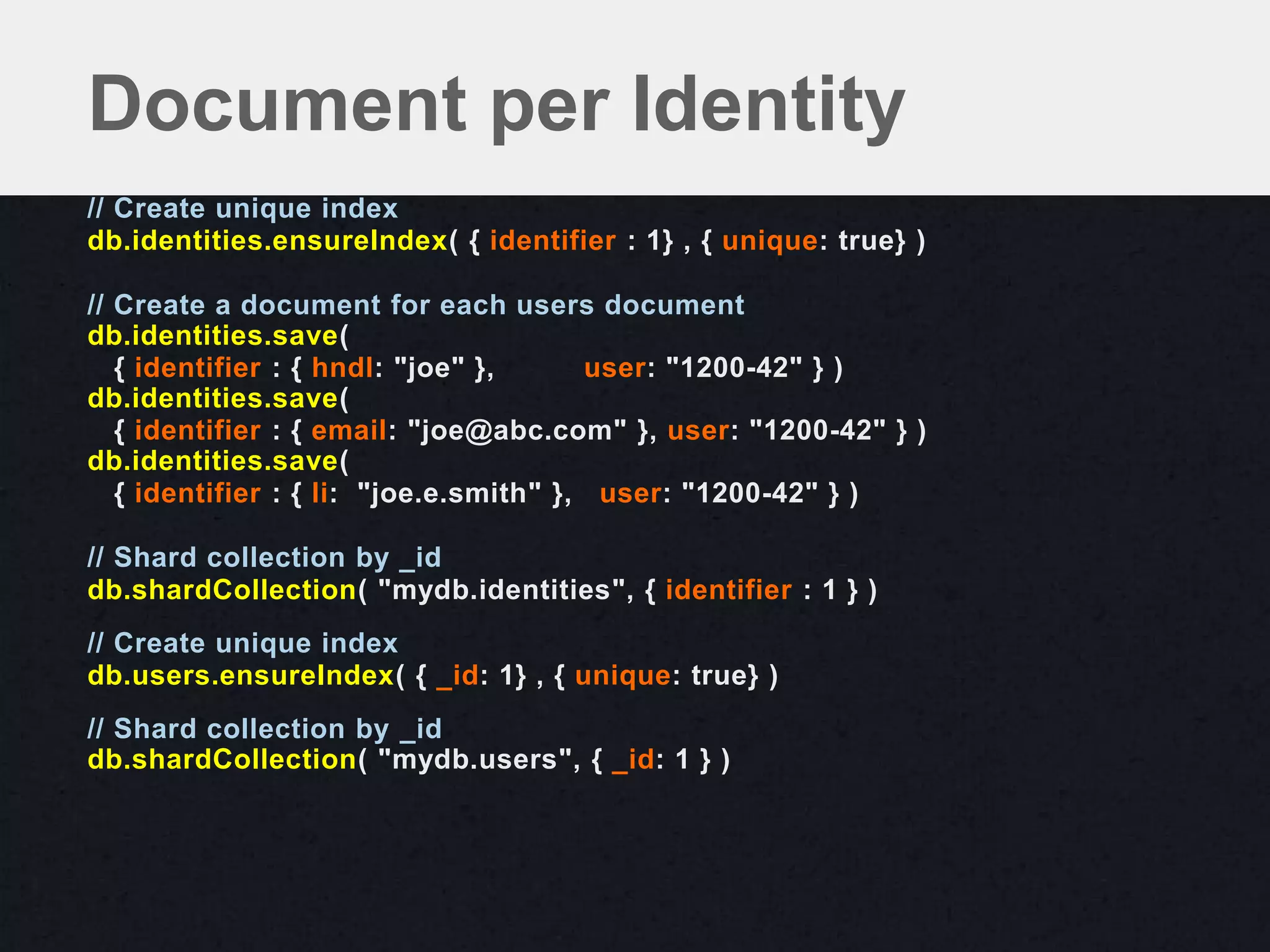Viewport: 1270px width, 952px height.
Task: Click 'identifier : 1' in the shardCollection call
Action: click(x=751, y=590)
